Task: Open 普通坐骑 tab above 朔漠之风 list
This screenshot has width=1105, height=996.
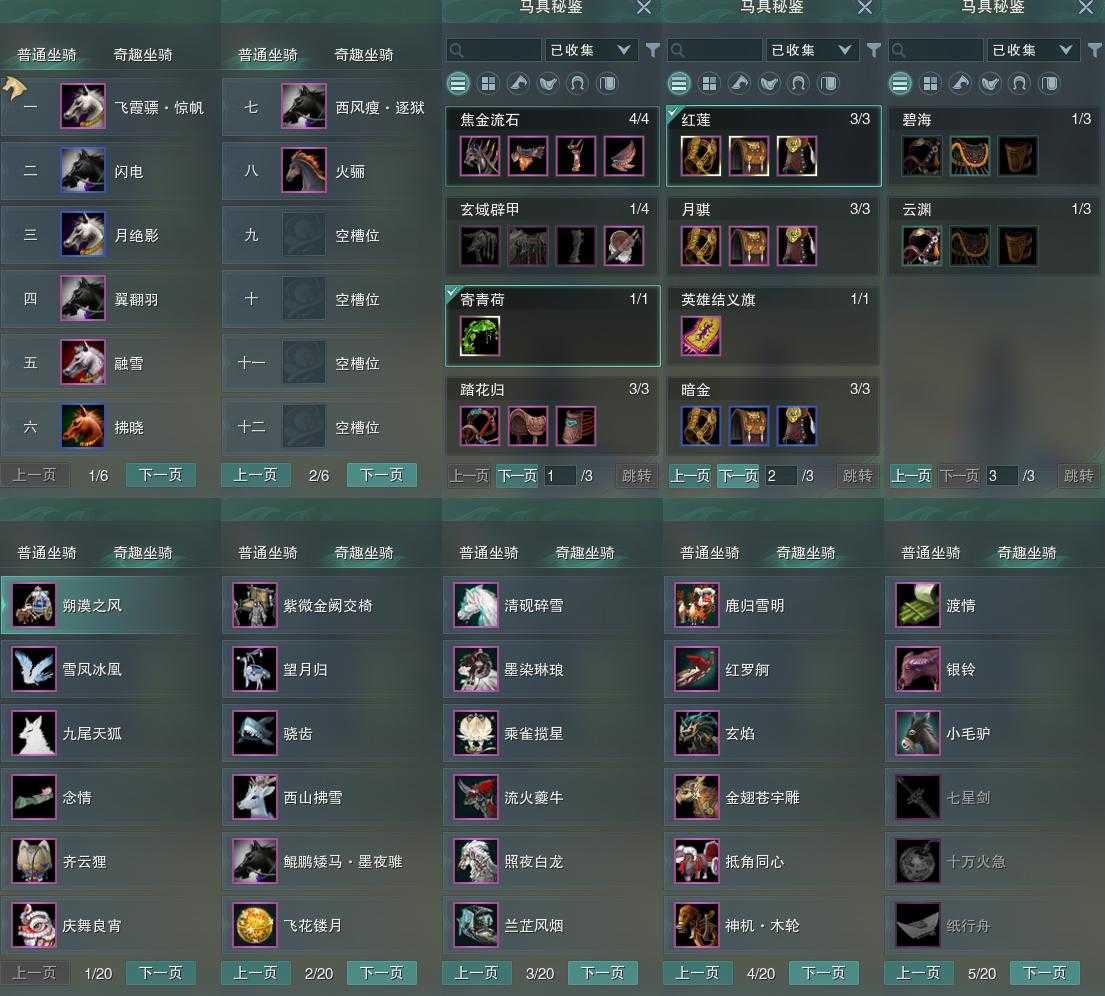Action: pos(47,553)
